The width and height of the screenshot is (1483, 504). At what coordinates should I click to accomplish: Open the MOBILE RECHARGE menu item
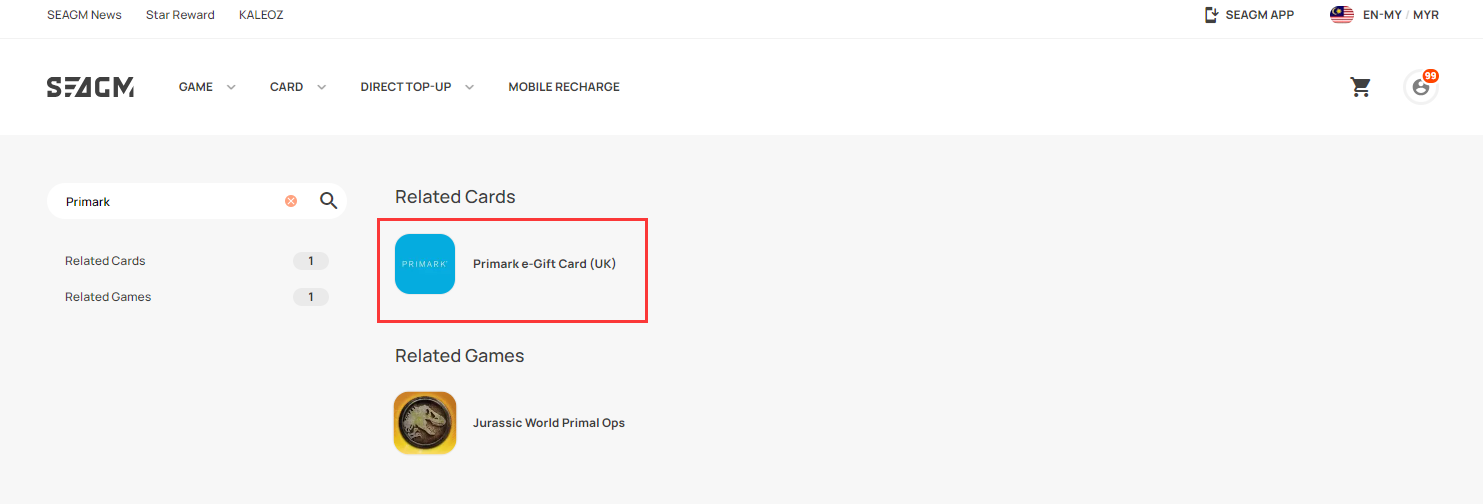(x=564, y=87)
